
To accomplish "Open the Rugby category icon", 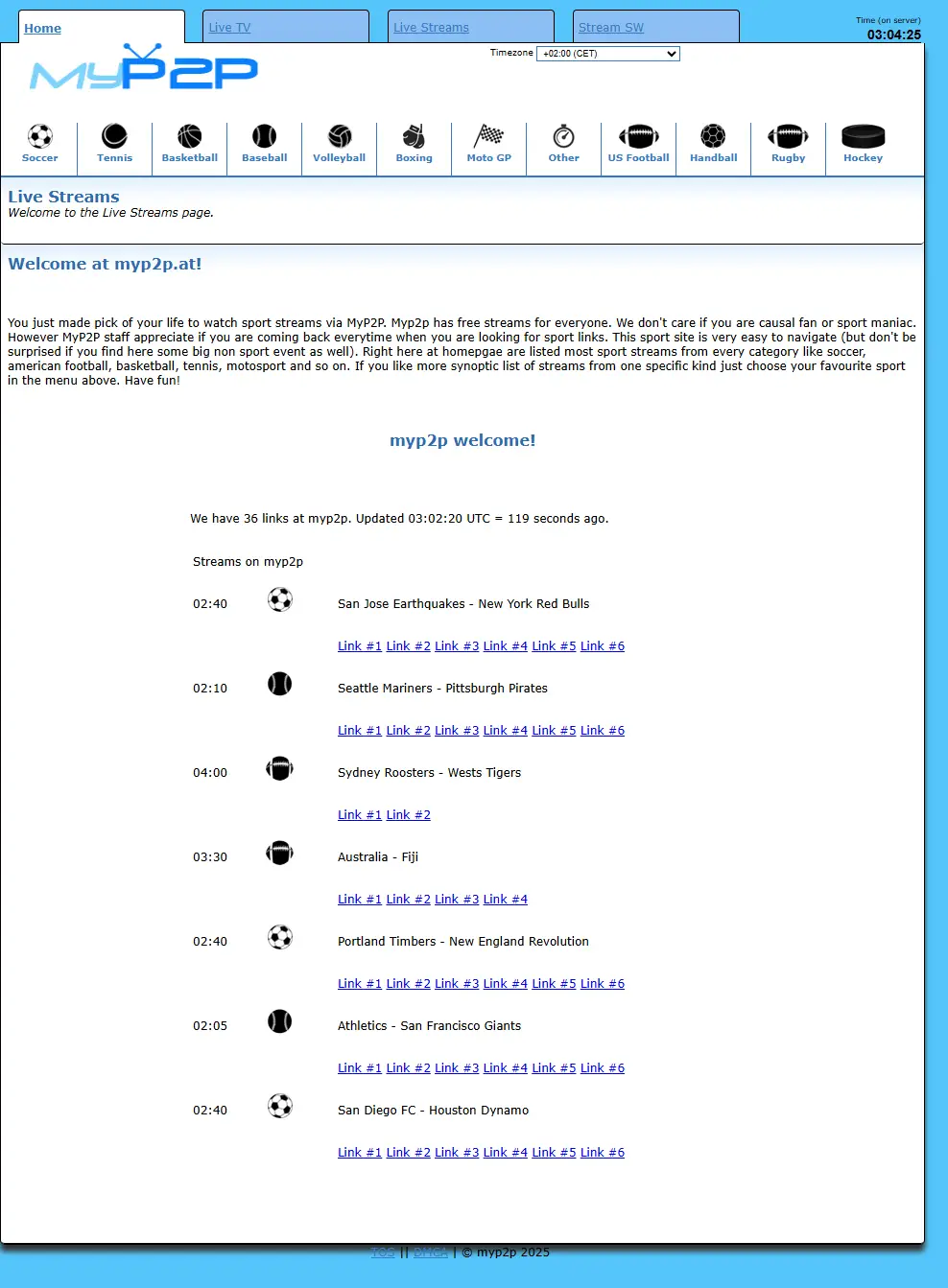I will pyautogui.click(x=789, y=136).
